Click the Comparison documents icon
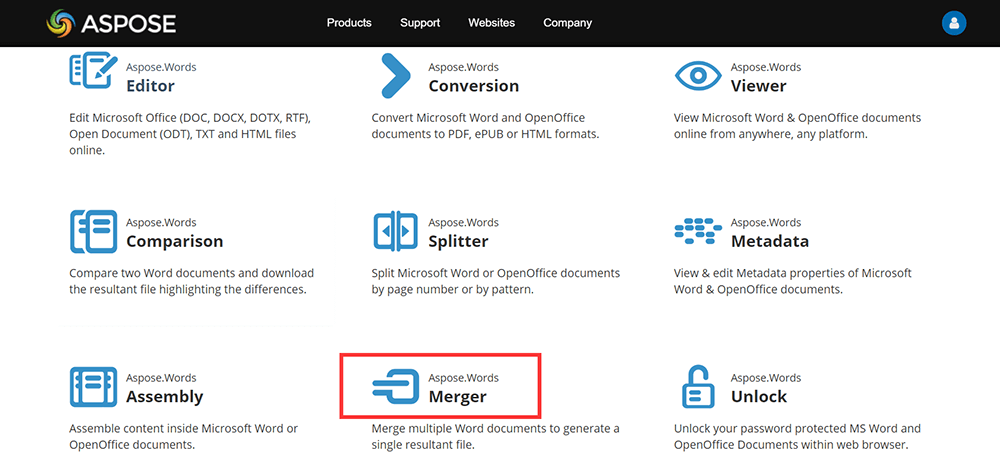This screenshot has width=1000, height=465. click(x=93, y=231)
